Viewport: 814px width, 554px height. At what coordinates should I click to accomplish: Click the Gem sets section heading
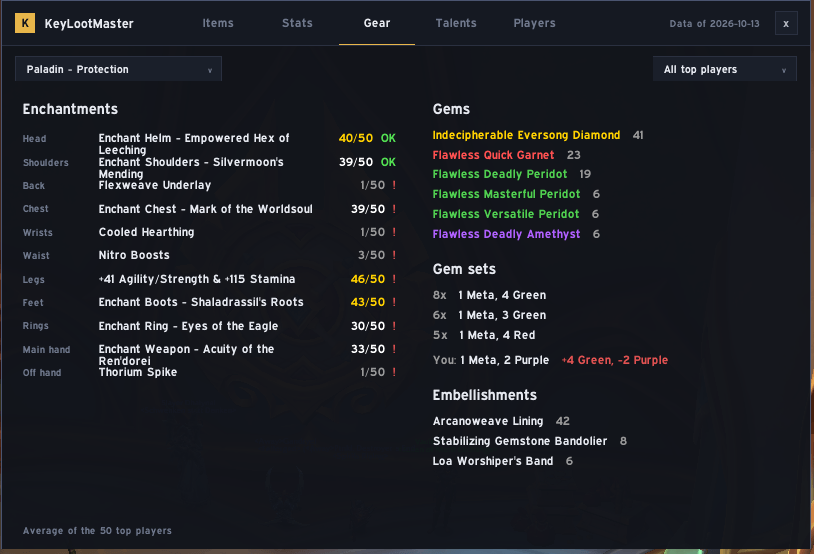(x=464, y=269)
